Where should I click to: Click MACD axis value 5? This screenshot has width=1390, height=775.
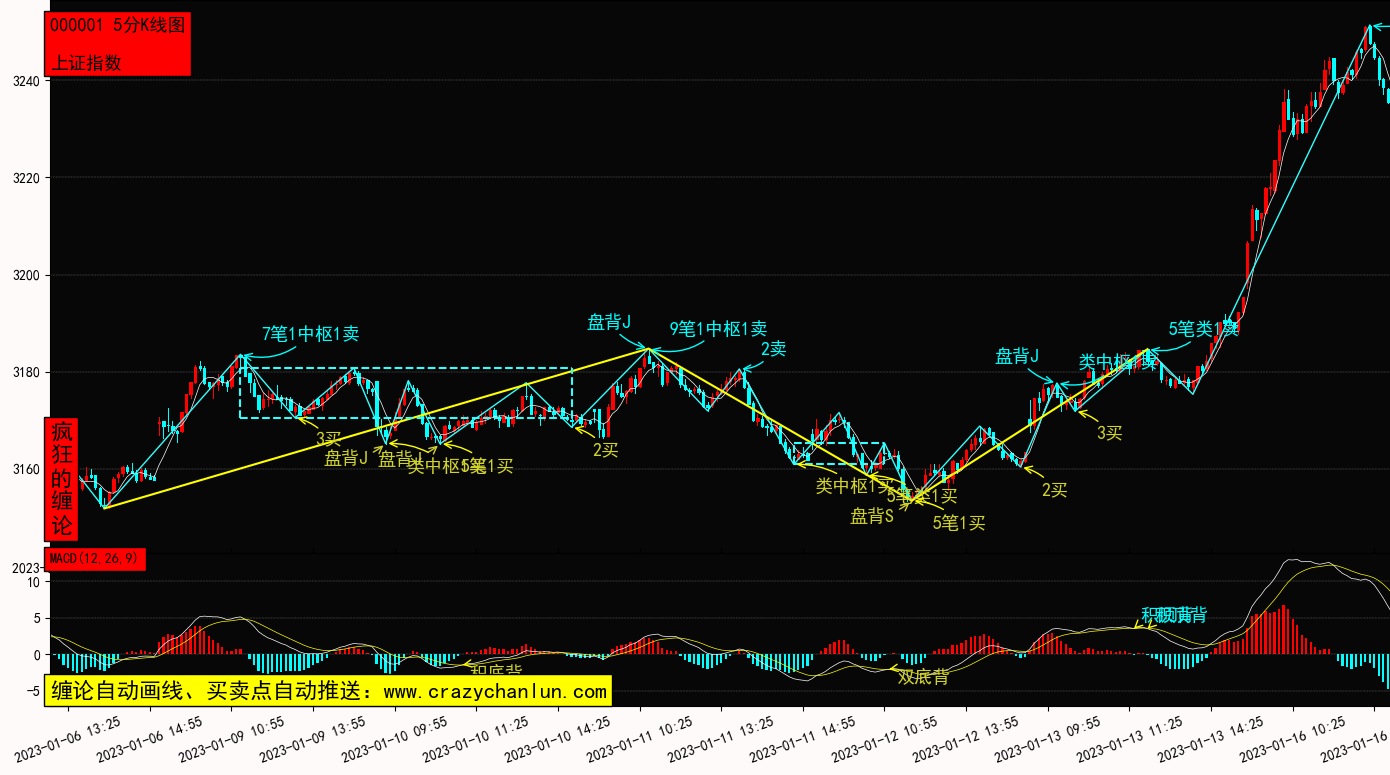(36, 618)
